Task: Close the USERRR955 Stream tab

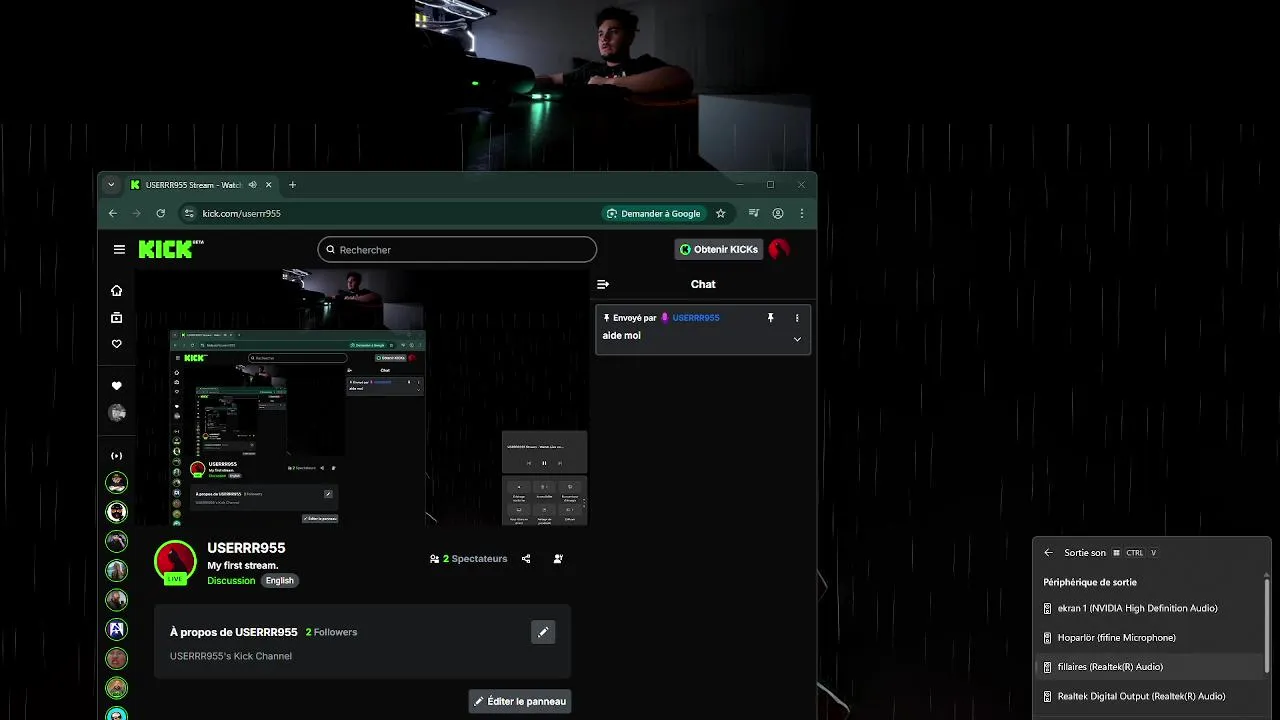Action: tap(269, 185)
